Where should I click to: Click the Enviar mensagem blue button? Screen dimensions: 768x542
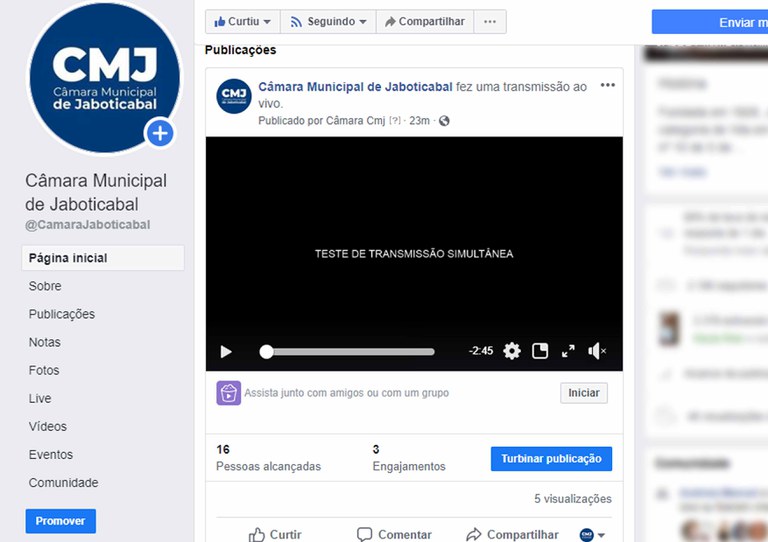[x=710, y=23]
